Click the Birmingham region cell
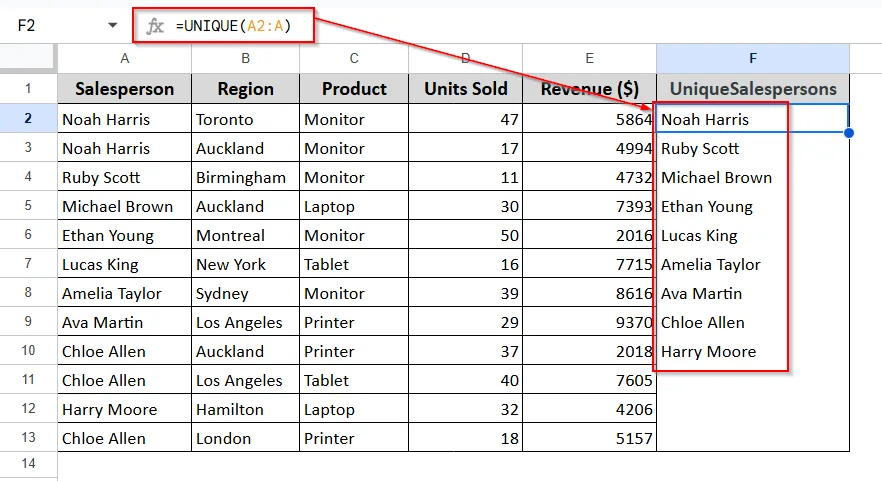 245,177
